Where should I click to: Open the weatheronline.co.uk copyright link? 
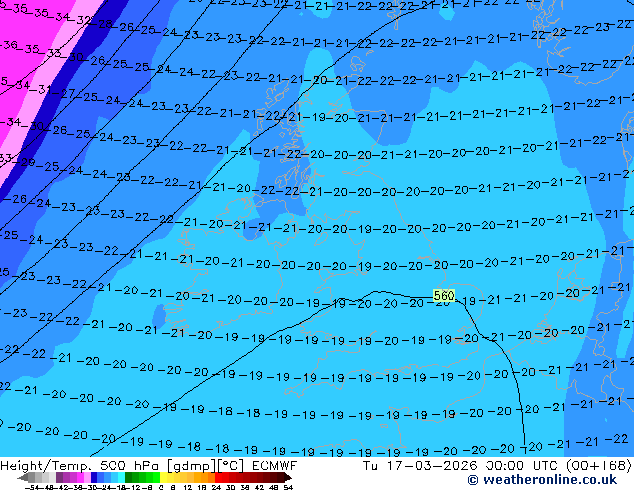point(542,480)
